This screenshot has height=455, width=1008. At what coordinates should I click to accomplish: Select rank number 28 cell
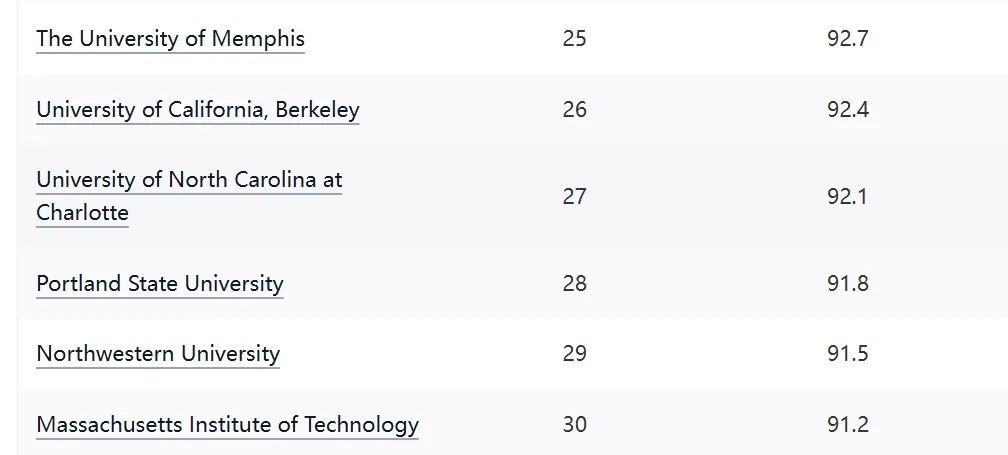click(575, 283)
